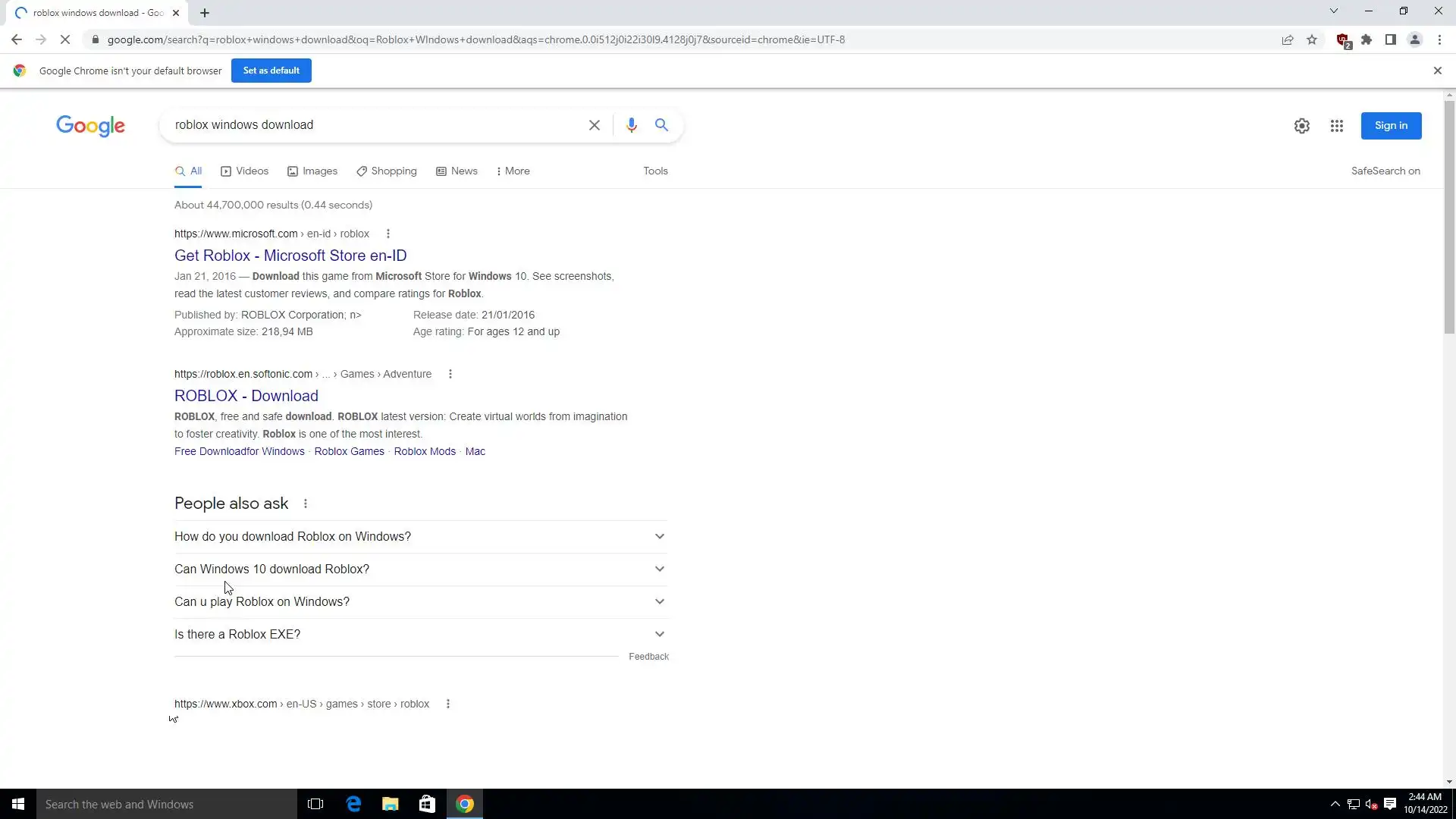Screen dimensions: 1456x819
Task: Open Google search settings gear
Action: [1301, 126]
